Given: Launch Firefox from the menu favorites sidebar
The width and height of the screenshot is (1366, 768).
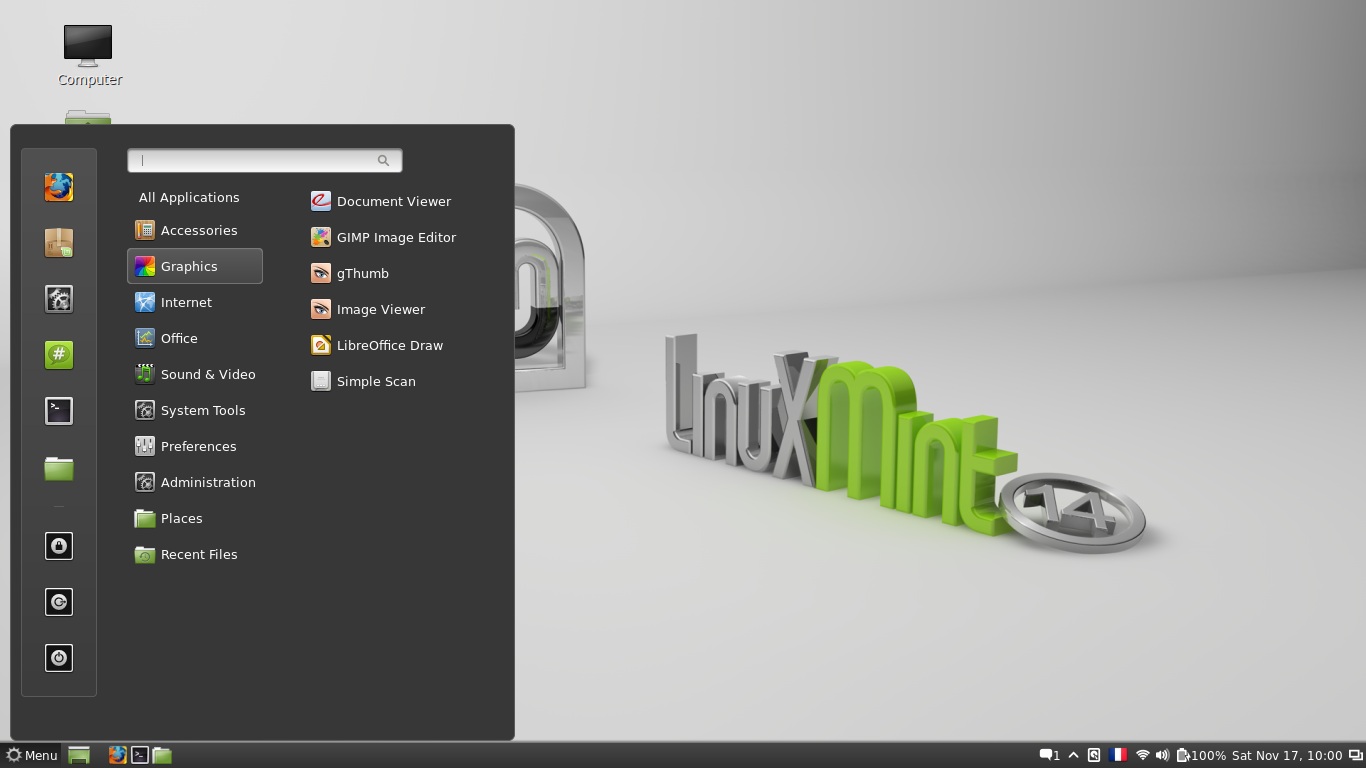Looking at the screenshot, I should click(59, 187).
